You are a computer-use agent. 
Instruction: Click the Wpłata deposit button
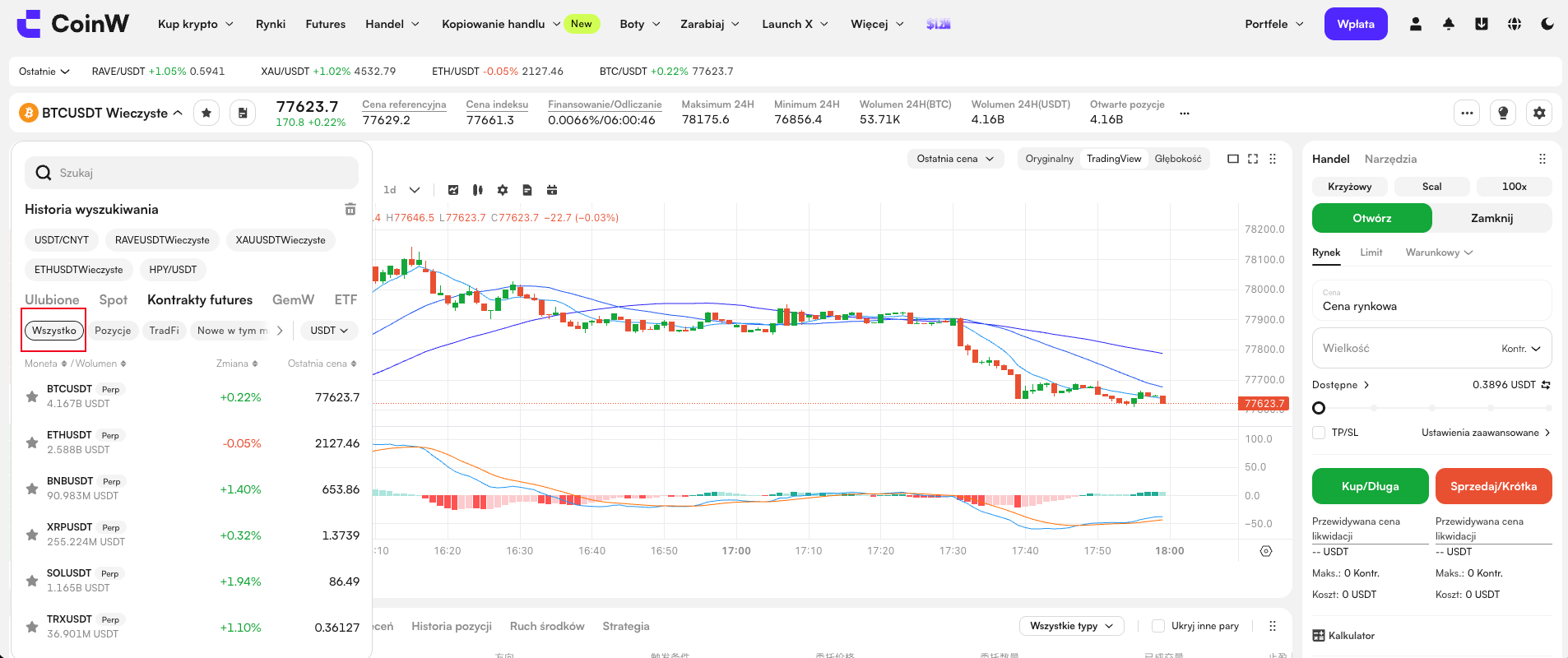pos(1356,24)
